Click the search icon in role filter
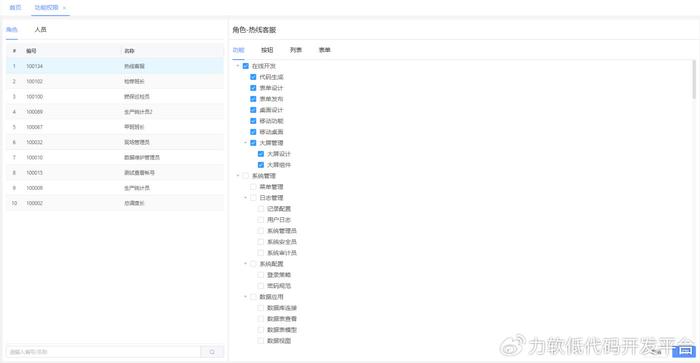Screen dimensions: 700x363 [212, 352]
